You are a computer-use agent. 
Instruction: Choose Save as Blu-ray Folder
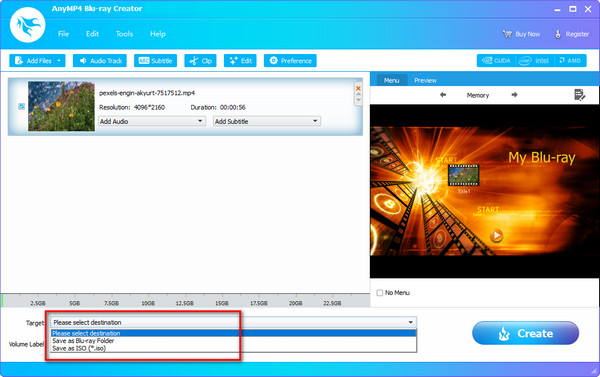point(233,341)
